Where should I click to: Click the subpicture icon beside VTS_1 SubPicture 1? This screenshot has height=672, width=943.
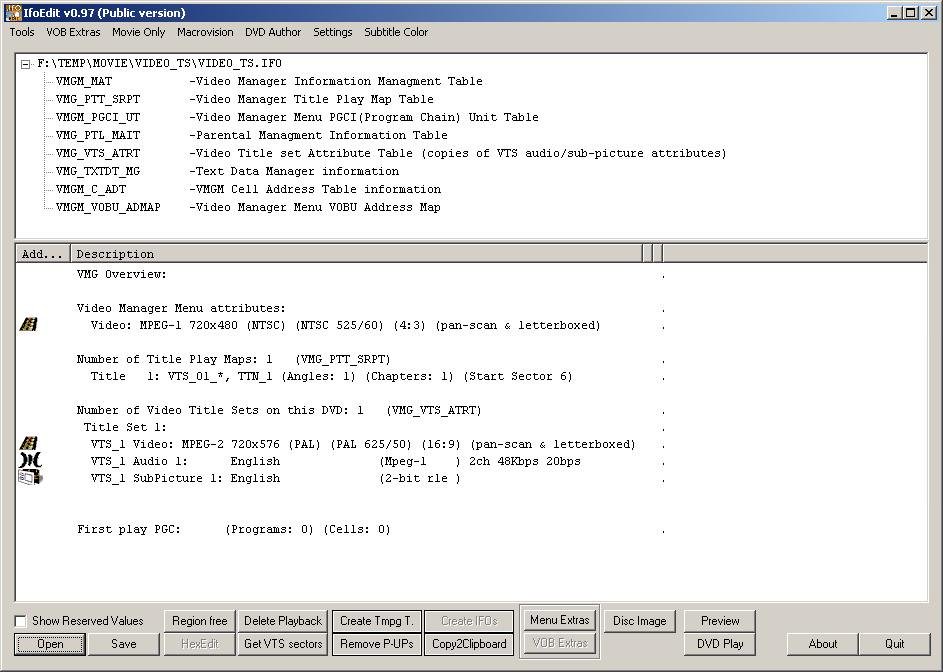[x=30, y=478]
